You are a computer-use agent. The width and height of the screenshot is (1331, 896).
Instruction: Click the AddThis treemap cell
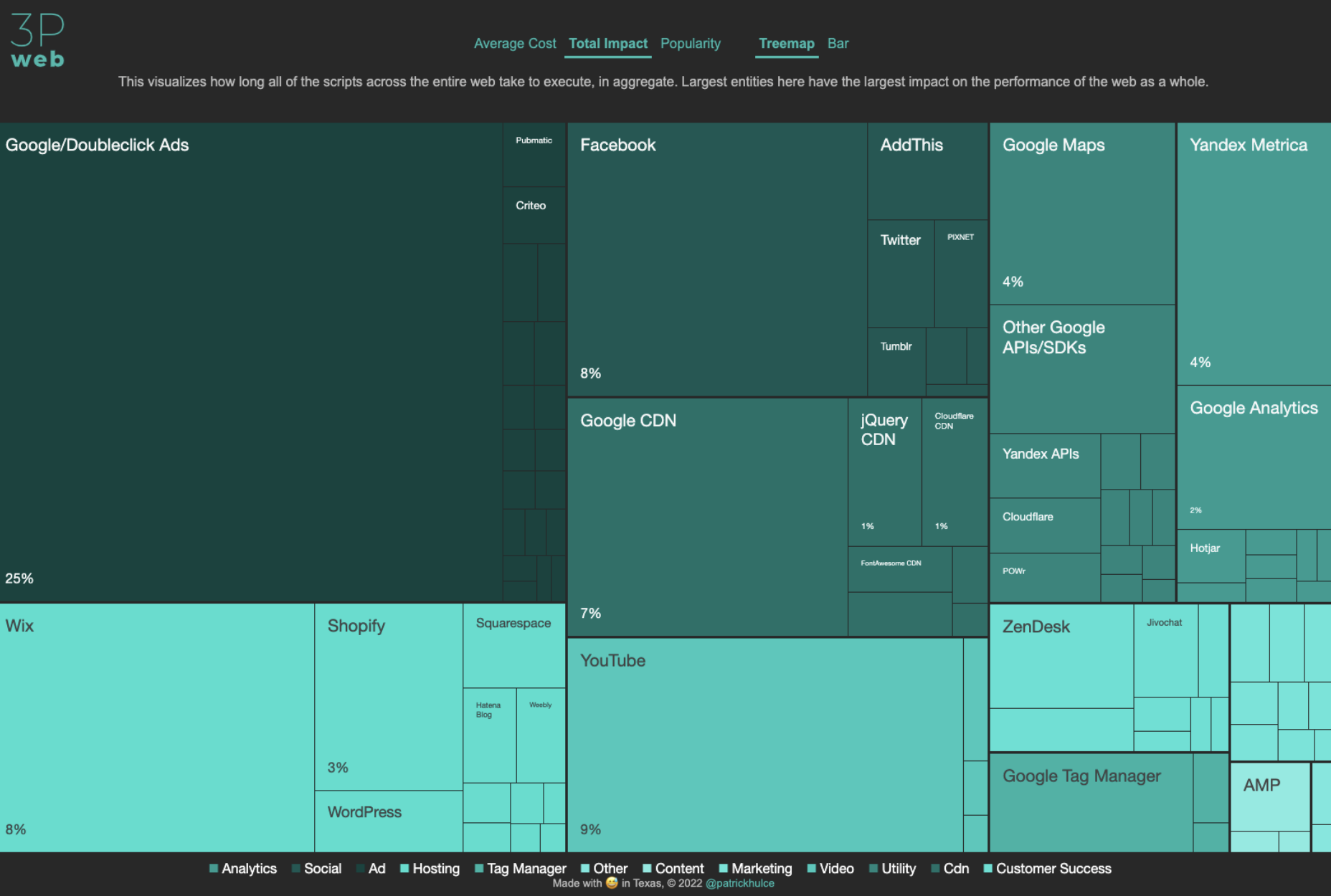coord(928,171)
